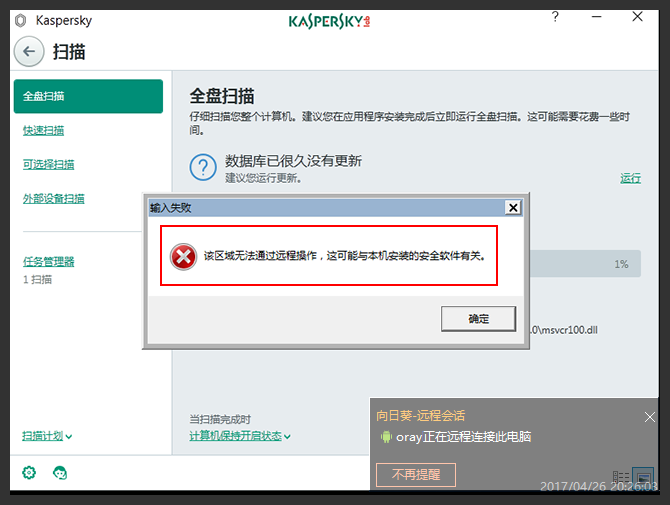This screenshot has height=505, width=670.
Task: Open support via the face icon
Action: [60, 473]
